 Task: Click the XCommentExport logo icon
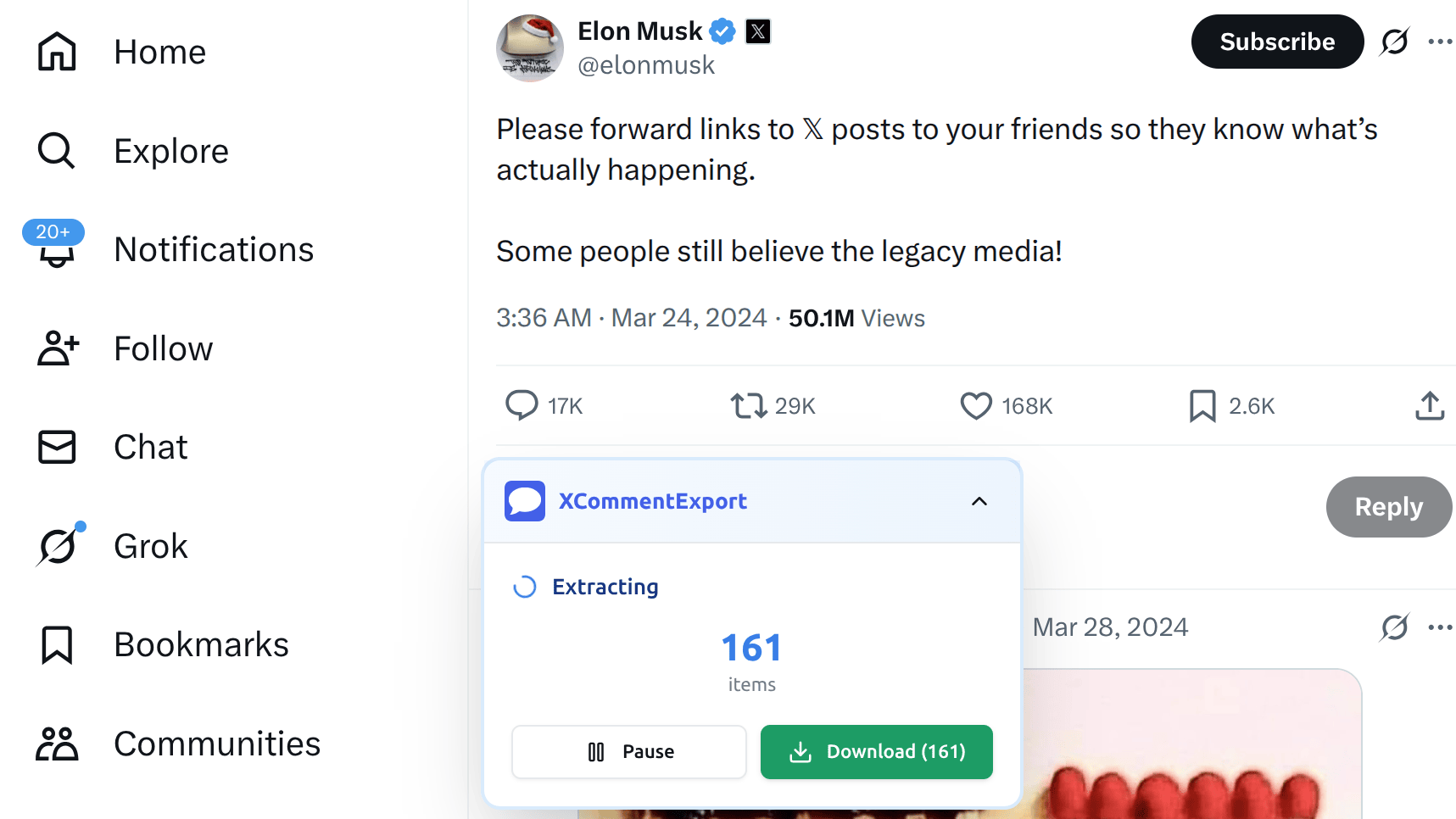525,501
